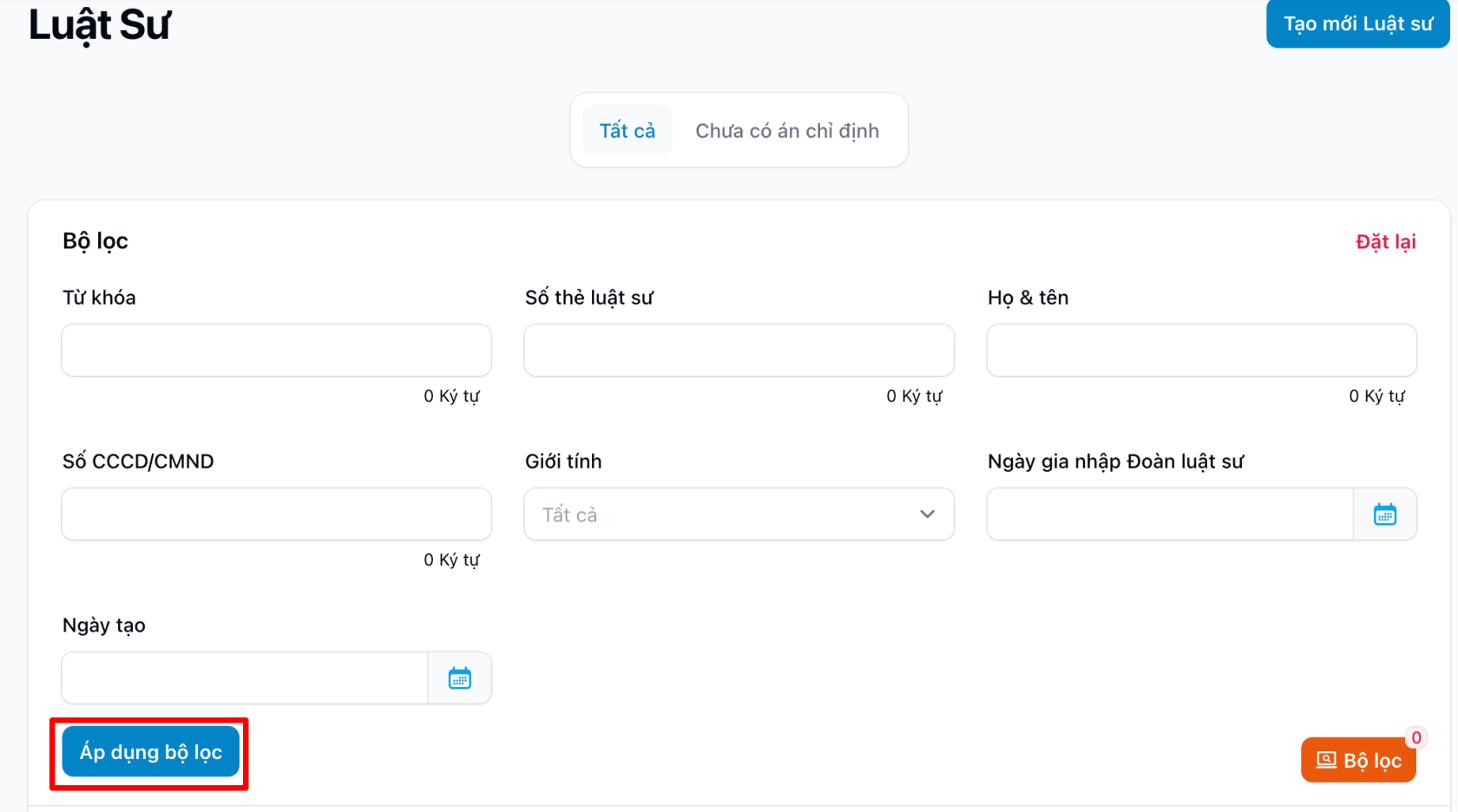The width and height of the screenshot is (1458, 812).
Task: Focus the Từ khóa text field
Action: click(276, 350)
